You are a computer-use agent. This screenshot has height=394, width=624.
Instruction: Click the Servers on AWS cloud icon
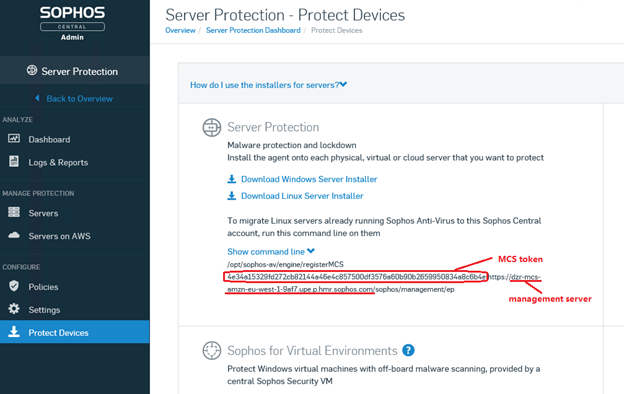pyautogui.click(x=14, y=235)
